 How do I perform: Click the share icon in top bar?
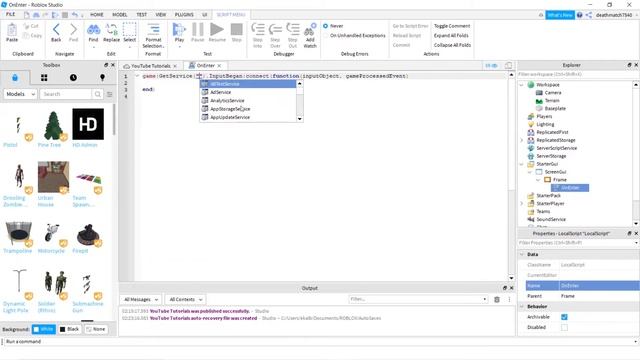[589, 15]
